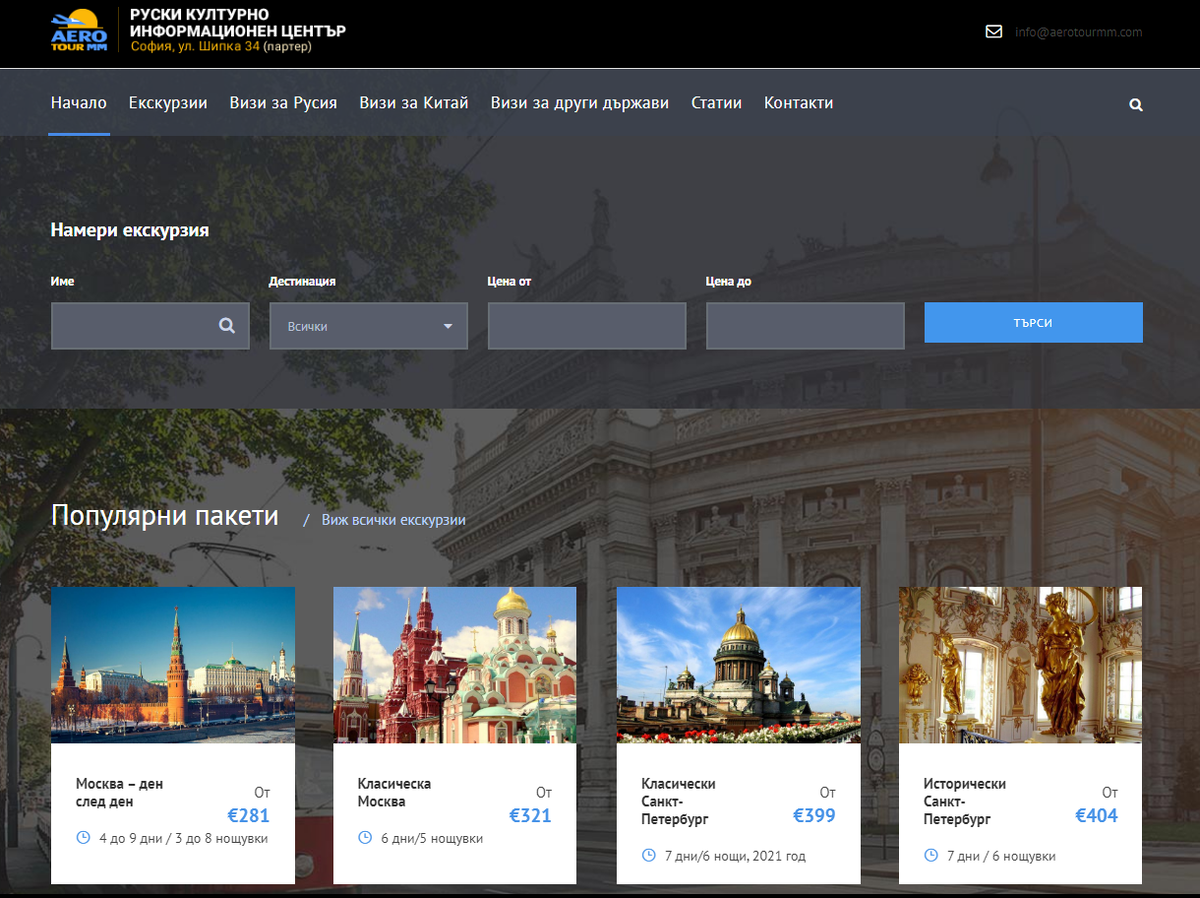
Task: Click 4 до 9 дни / 3 до 8 нощувки text
Action: tap(184, 838)
